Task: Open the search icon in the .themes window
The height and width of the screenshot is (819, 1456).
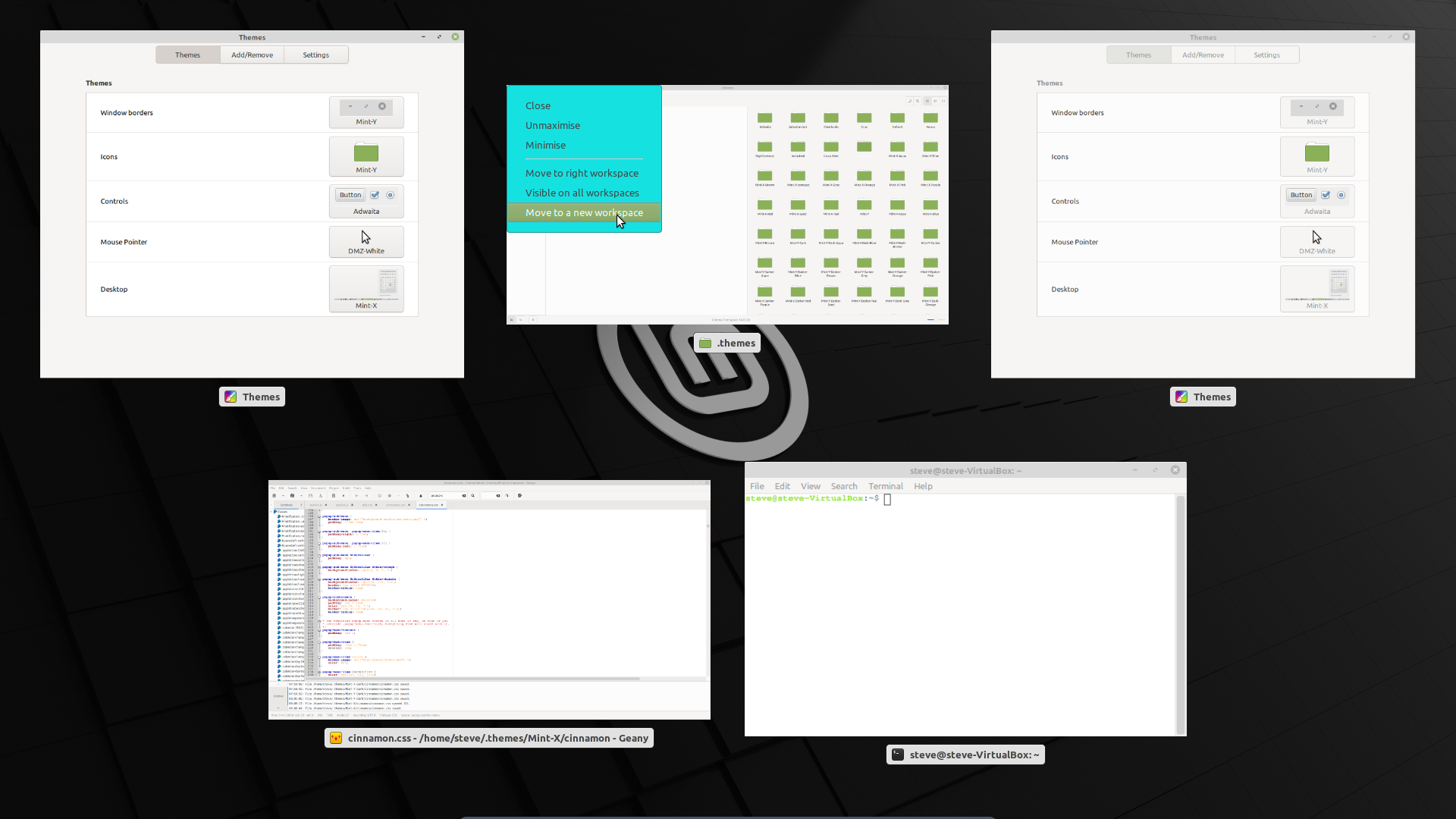Action: point(916,100)
